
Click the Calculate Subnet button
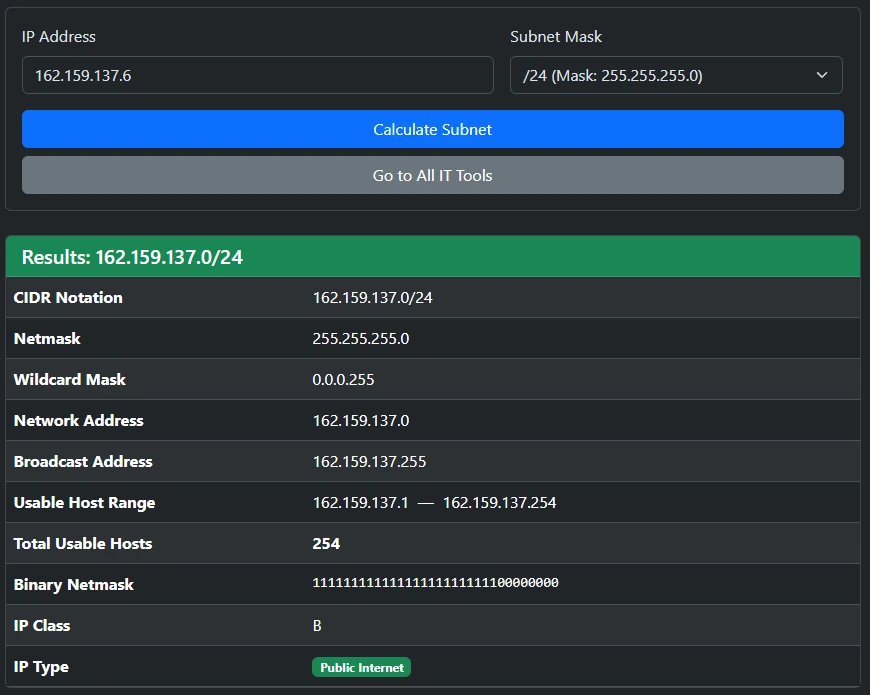point(432,129)
